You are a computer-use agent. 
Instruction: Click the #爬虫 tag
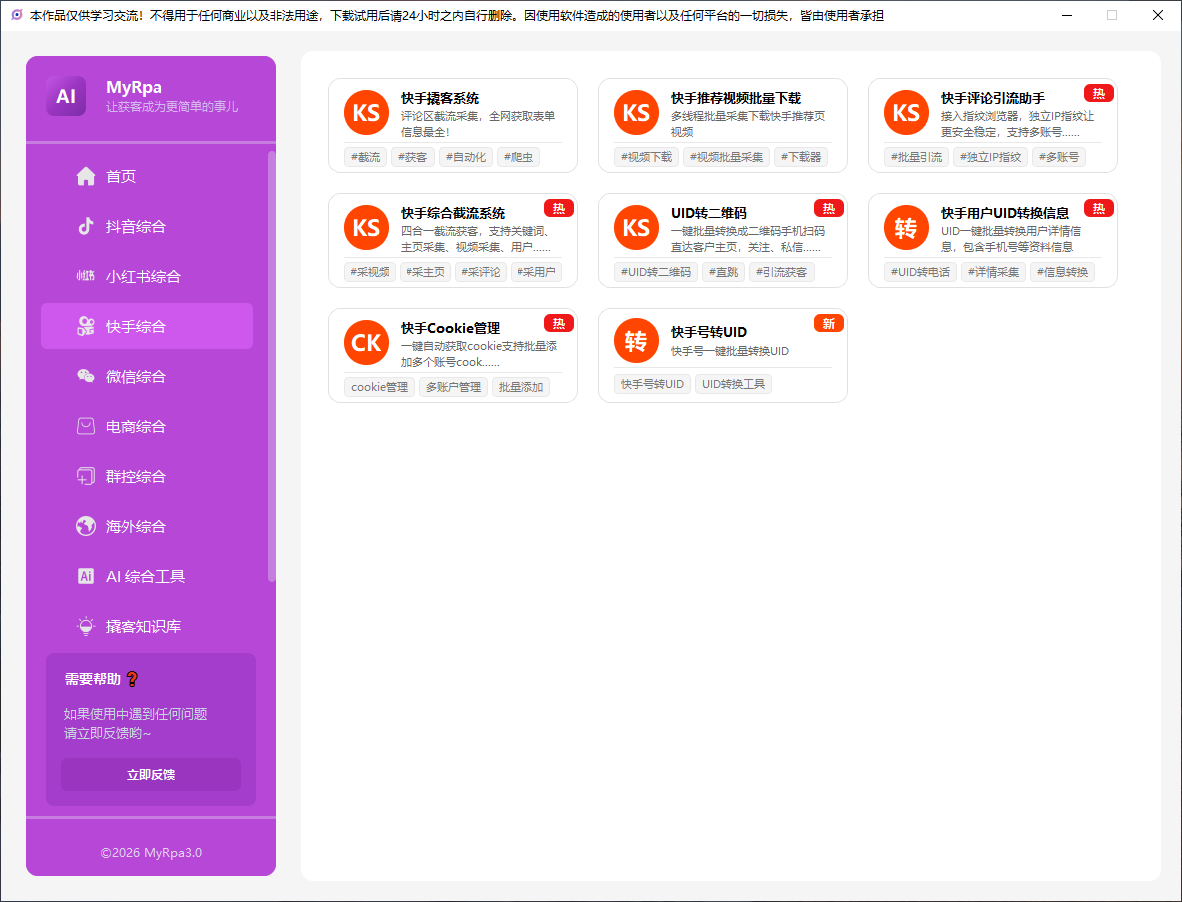(519, 157)
